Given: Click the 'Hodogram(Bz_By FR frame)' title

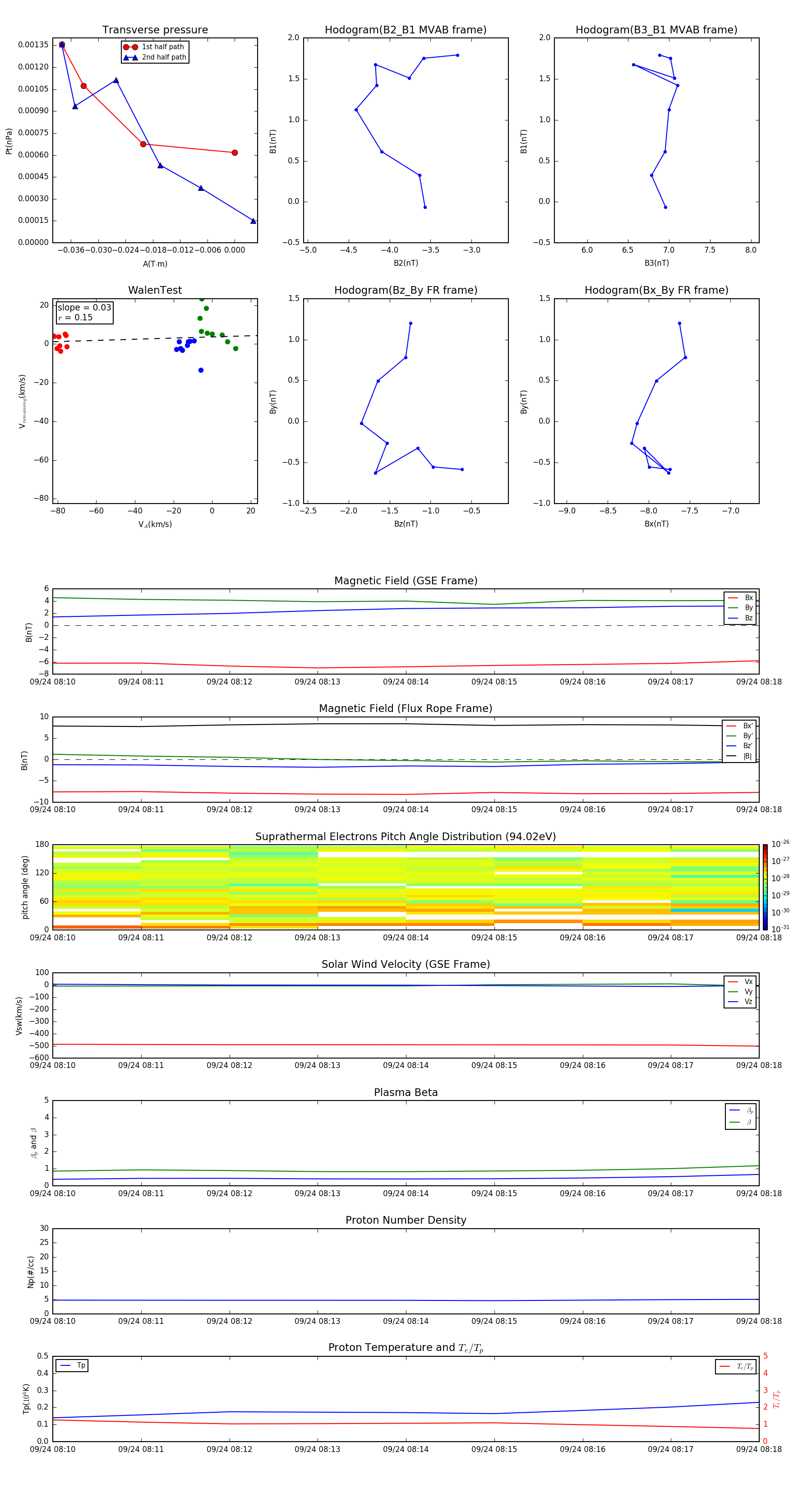Looking at the screenshot, I should [x=406, y=290].
